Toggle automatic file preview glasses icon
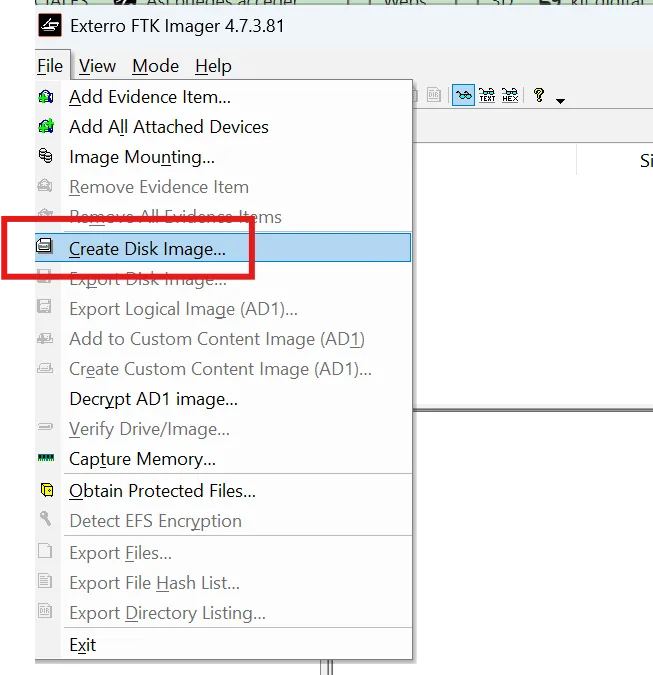Viewport: 653px width, 675px height. click(x=463, y=95)
